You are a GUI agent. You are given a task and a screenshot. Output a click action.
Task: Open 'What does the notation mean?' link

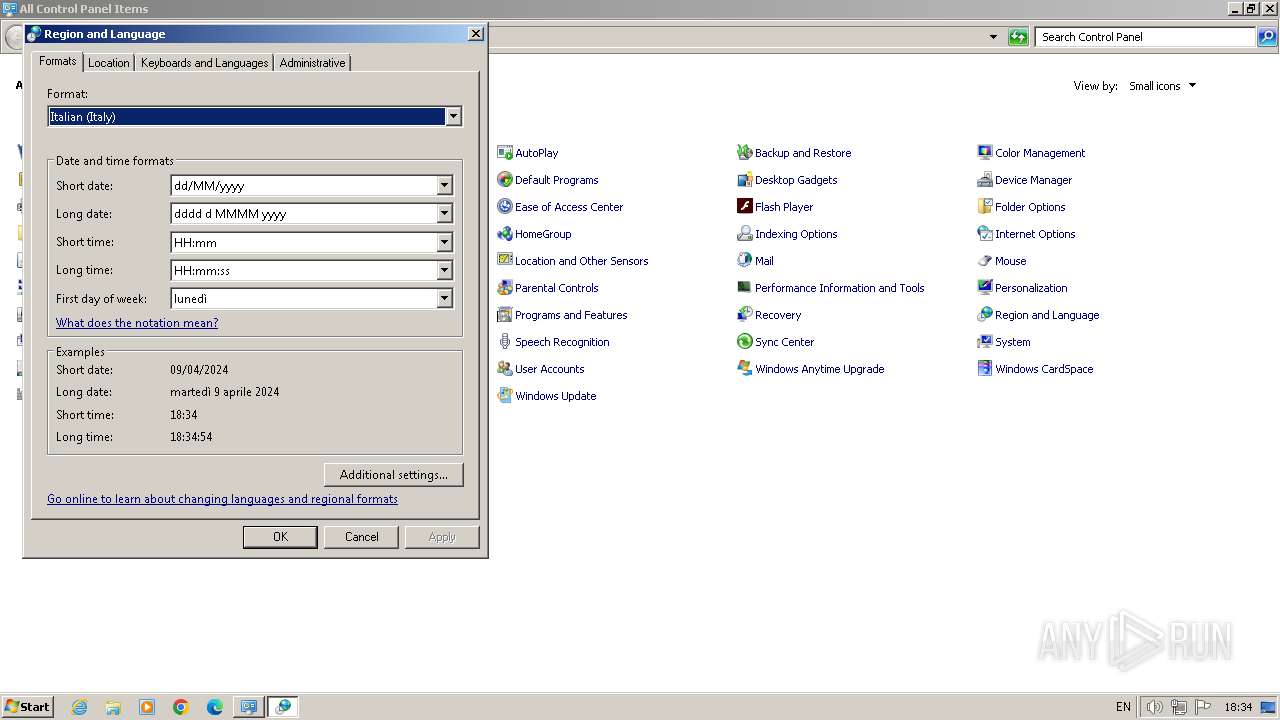pyautogui.click(x=137, y=323)
